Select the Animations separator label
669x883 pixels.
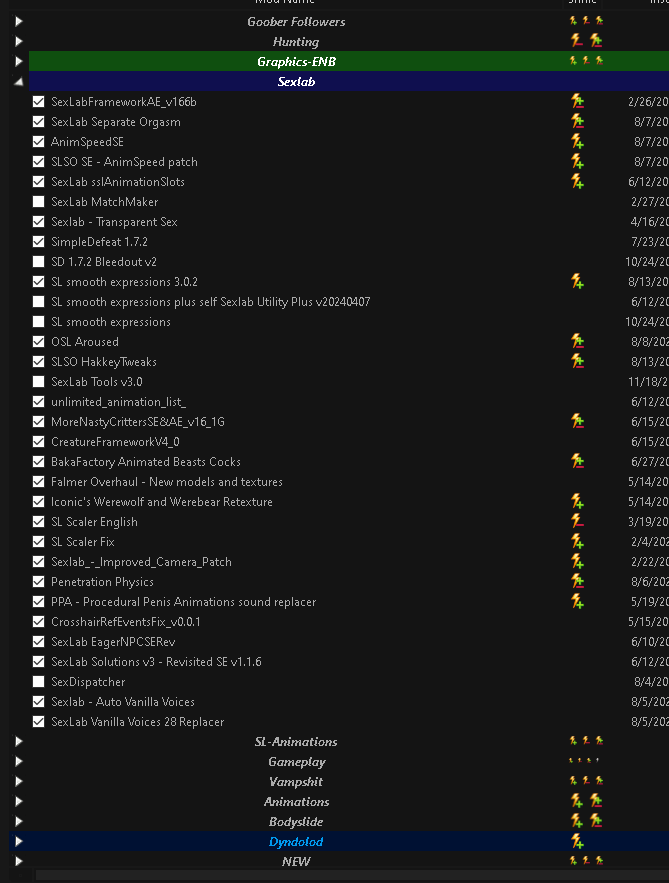click(x=297, y=801)
